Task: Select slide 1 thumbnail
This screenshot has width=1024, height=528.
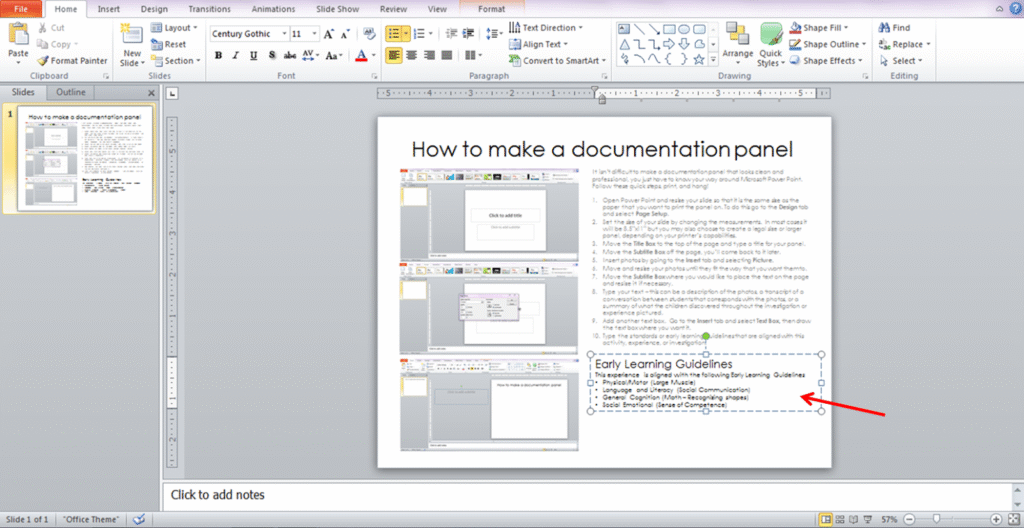Action: (84, 159)
